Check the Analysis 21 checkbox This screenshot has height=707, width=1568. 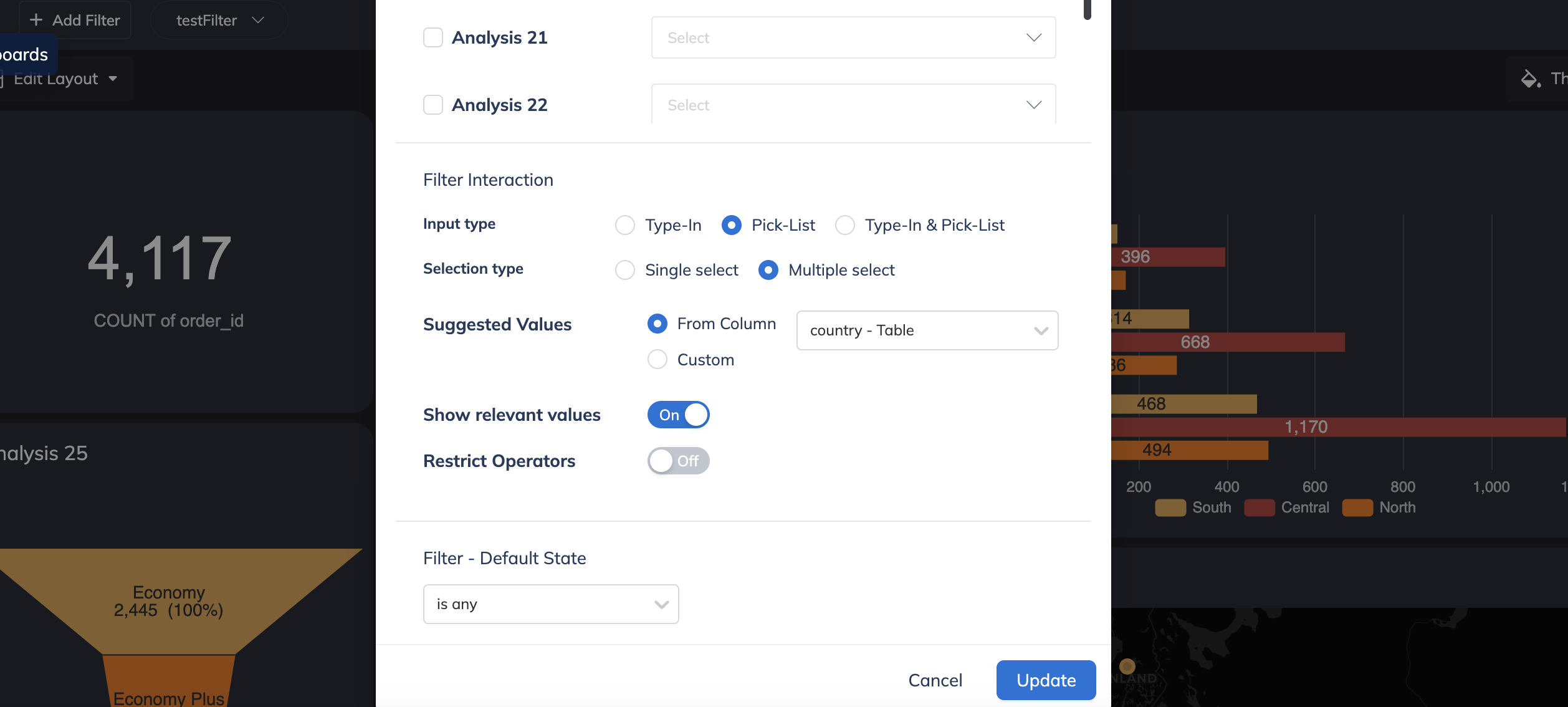click(433, 37)
